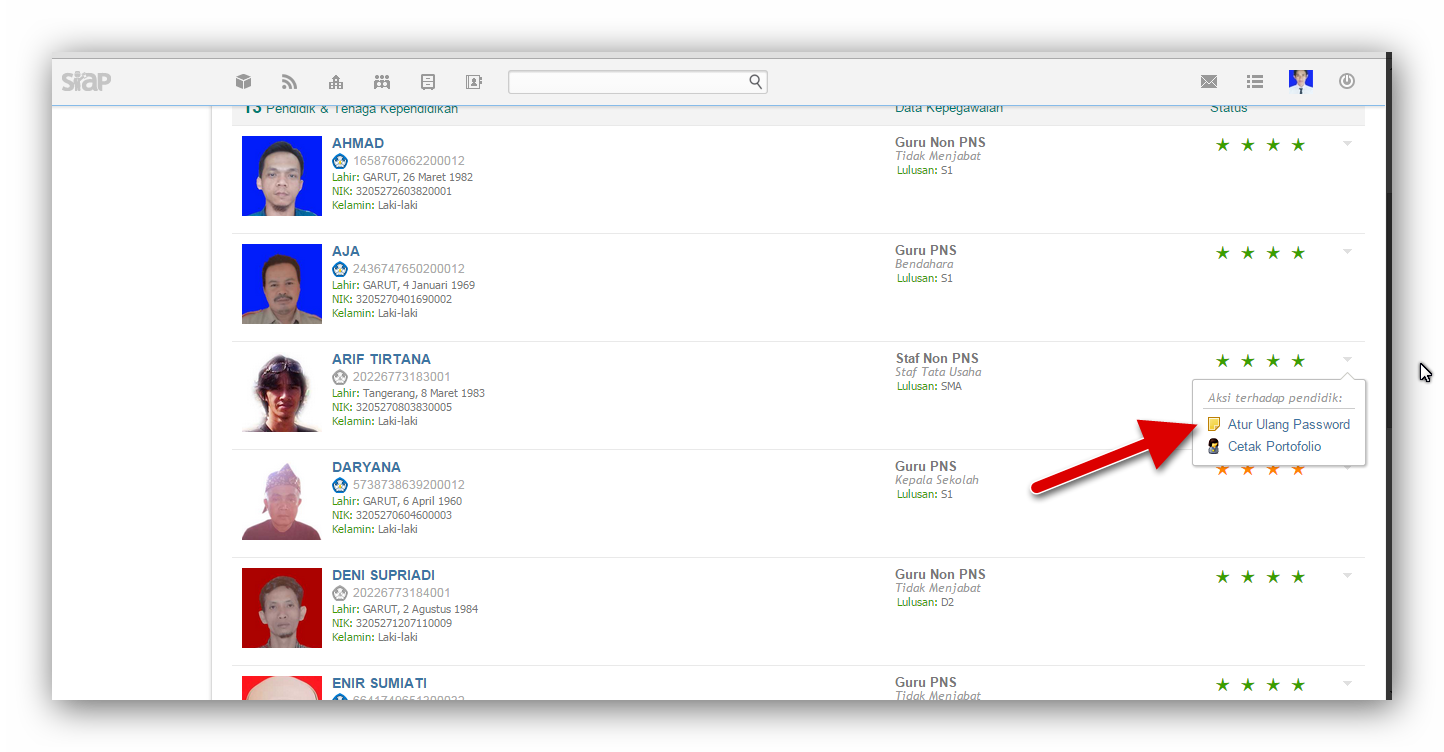Image resolution: width=1444 pixels, height=752 pixels.
Task: Click the school building icon in toolbar
Action: coord(336,82)
